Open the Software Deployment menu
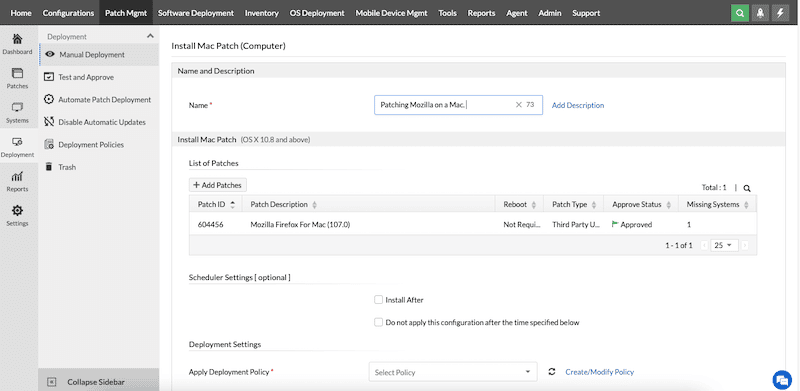 [195, 13]
